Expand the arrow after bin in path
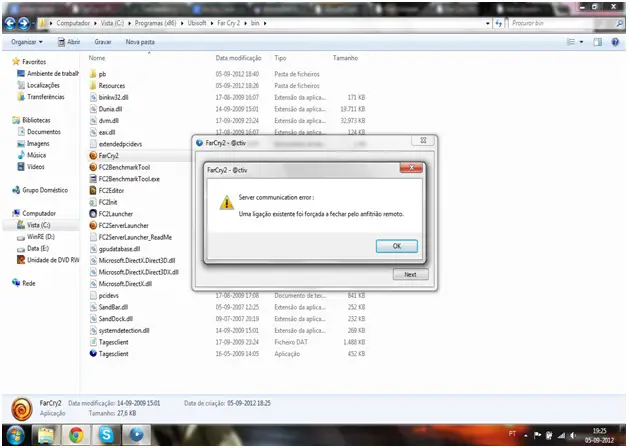Screen dimensions: 629x448 265,23
